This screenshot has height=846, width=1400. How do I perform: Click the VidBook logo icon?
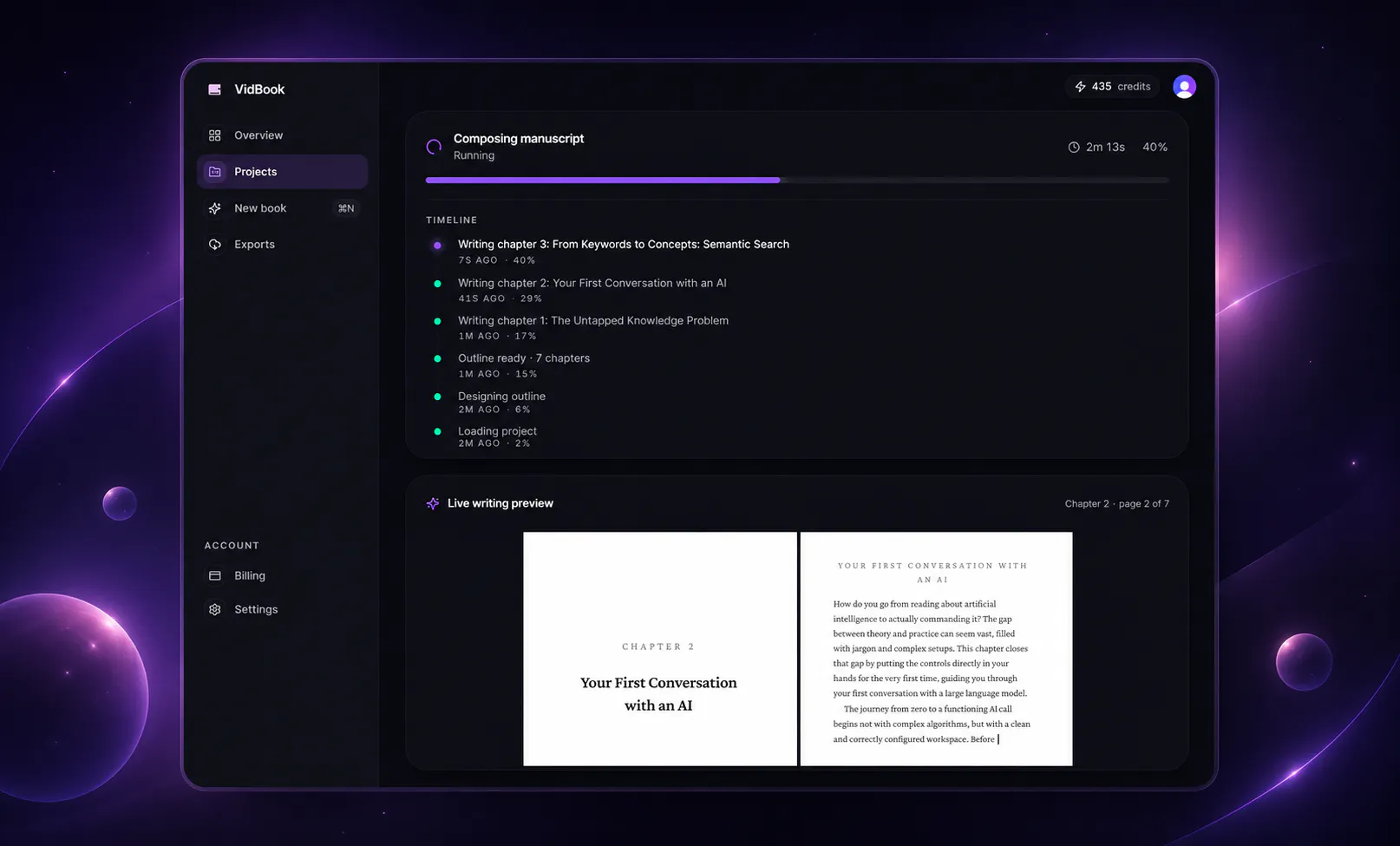(x=214, y=89)
